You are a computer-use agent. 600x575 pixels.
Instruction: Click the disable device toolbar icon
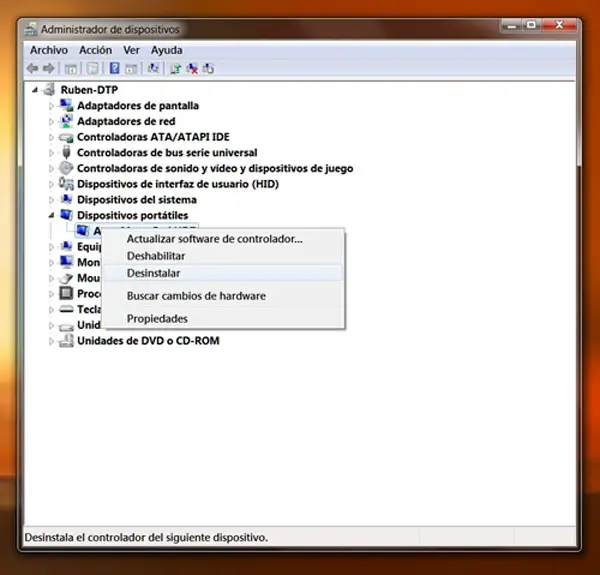(x=208, y=69)
